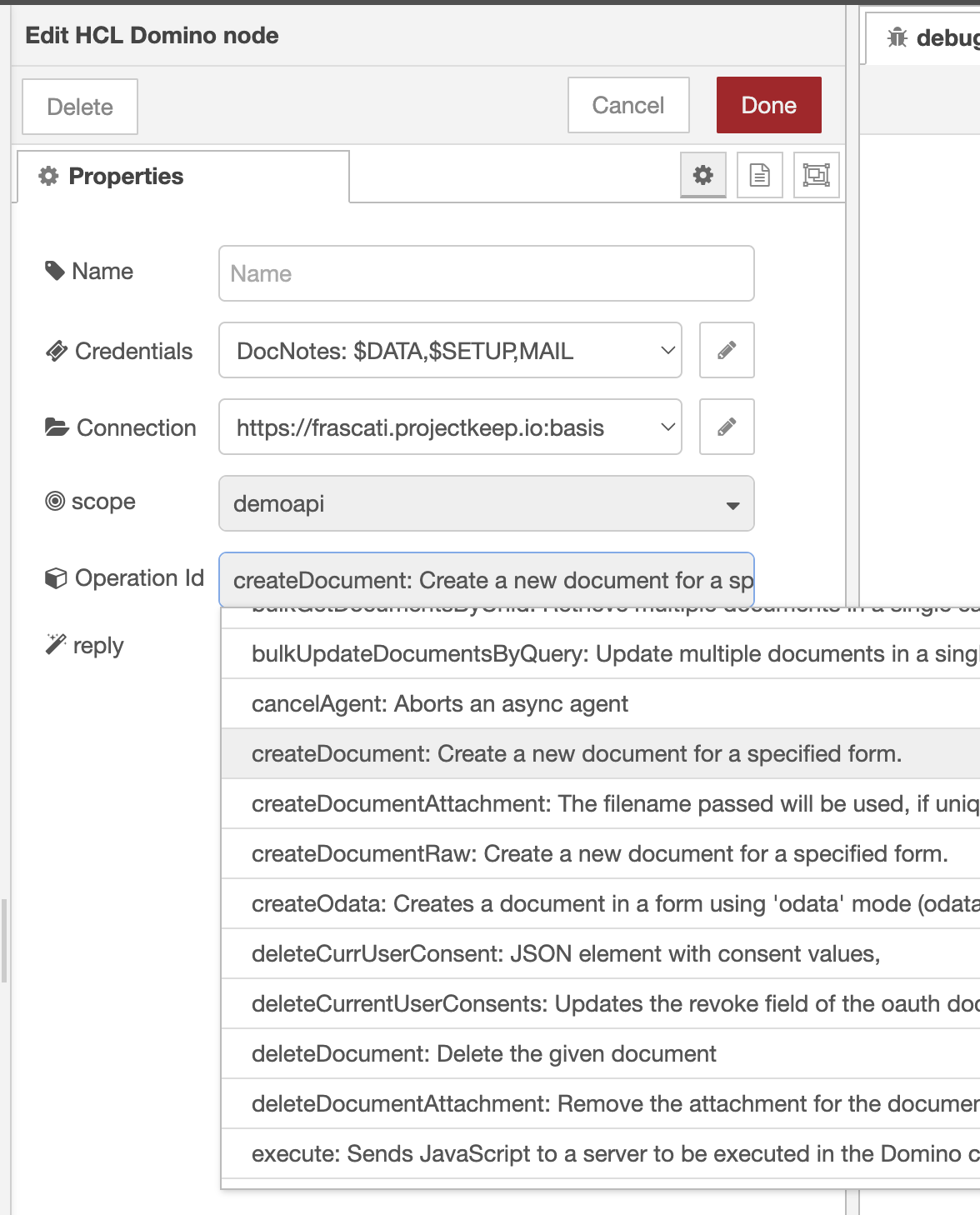This screenshot has height=1215, width=980.
Task: Edit Credentials with pencil icon
Action: point(727,350)
